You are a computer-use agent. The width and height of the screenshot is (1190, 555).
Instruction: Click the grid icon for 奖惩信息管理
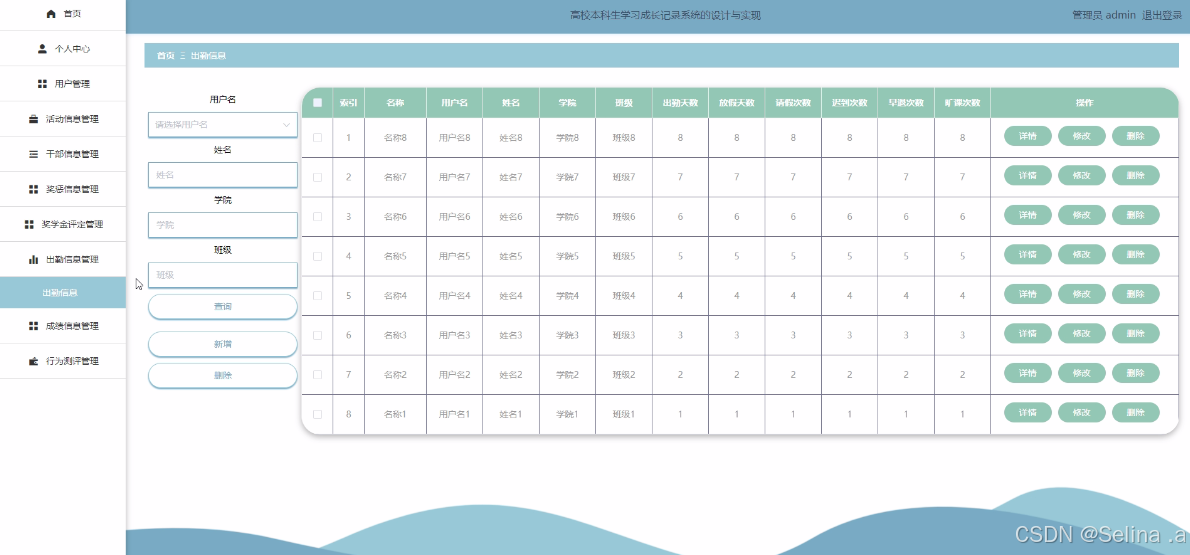(x=33, y=189)
